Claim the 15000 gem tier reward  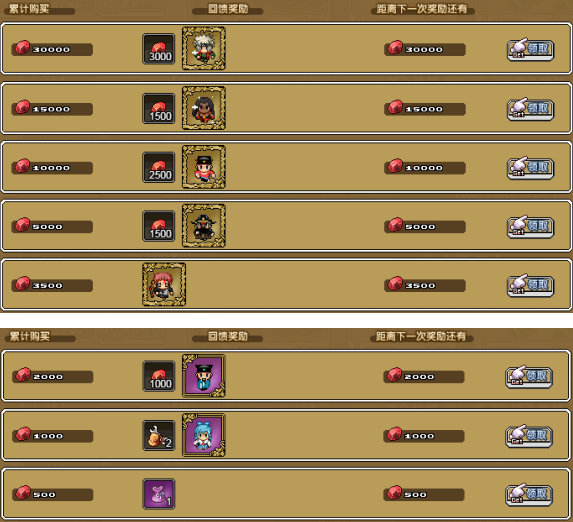(x=531, y=109)
